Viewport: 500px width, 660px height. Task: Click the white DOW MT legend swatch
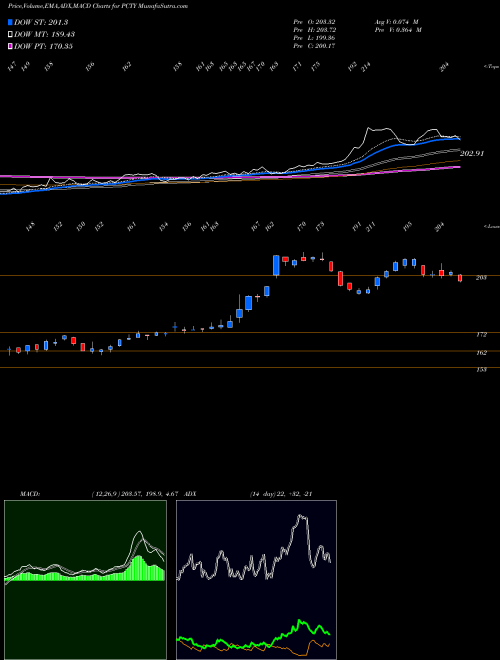[10, 35]
